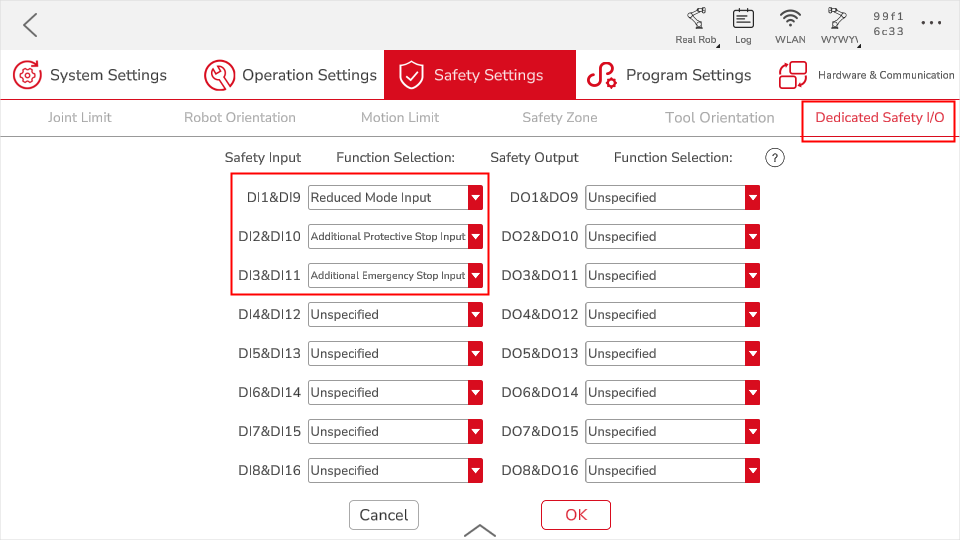Switch to Tool Orientation subtab
960x540 pixels.
[x=720, y=118]
